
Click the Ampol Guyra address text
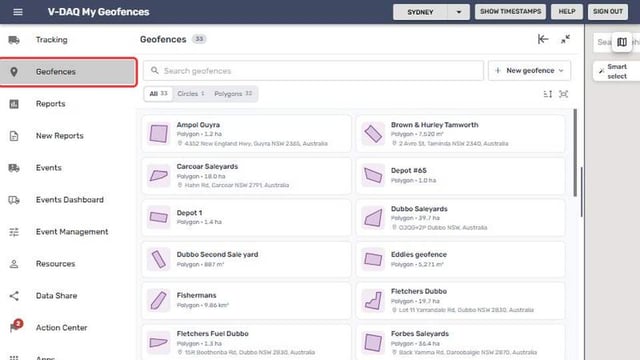(256, 144)
